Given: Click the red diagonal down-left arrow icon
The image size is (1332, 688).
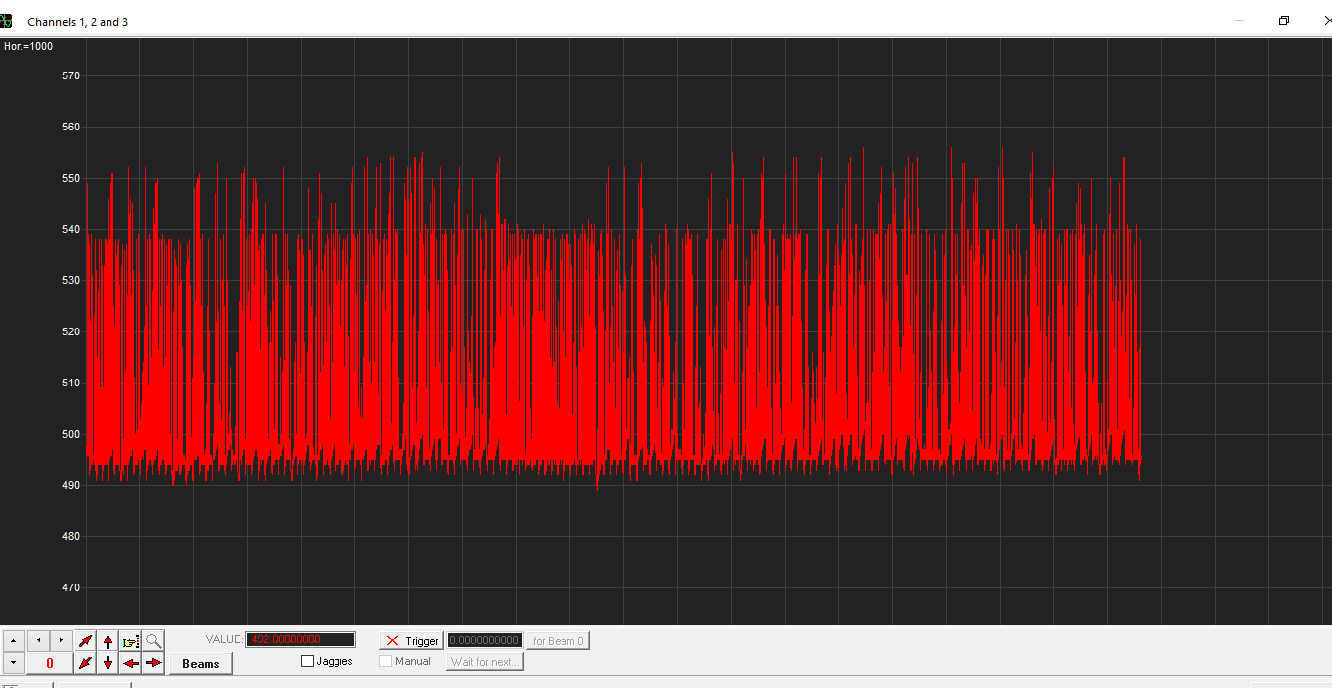Looking at the screenshot, I should [86, 663].
